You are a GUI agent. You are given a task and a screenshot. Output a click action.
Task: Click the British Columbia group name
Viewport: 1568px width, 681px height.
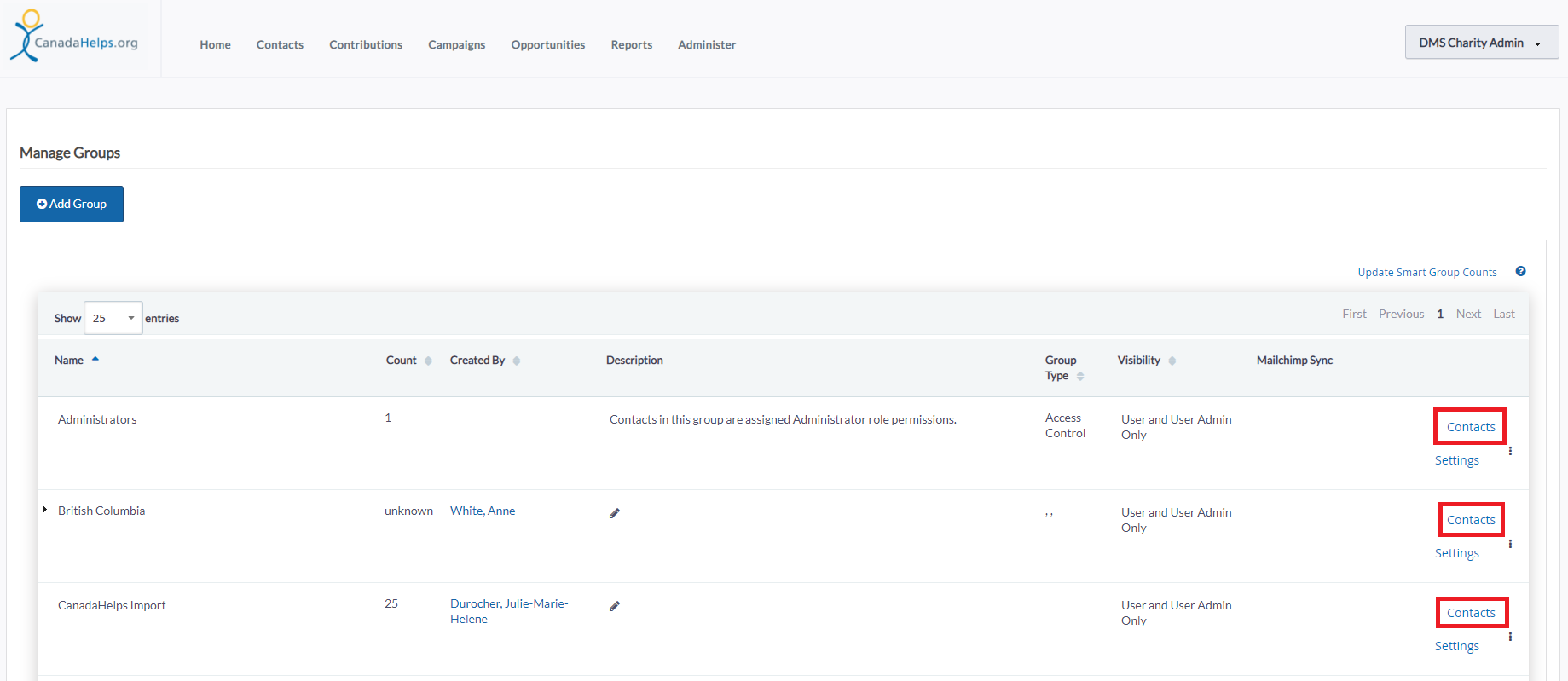(x=101, y=511)
